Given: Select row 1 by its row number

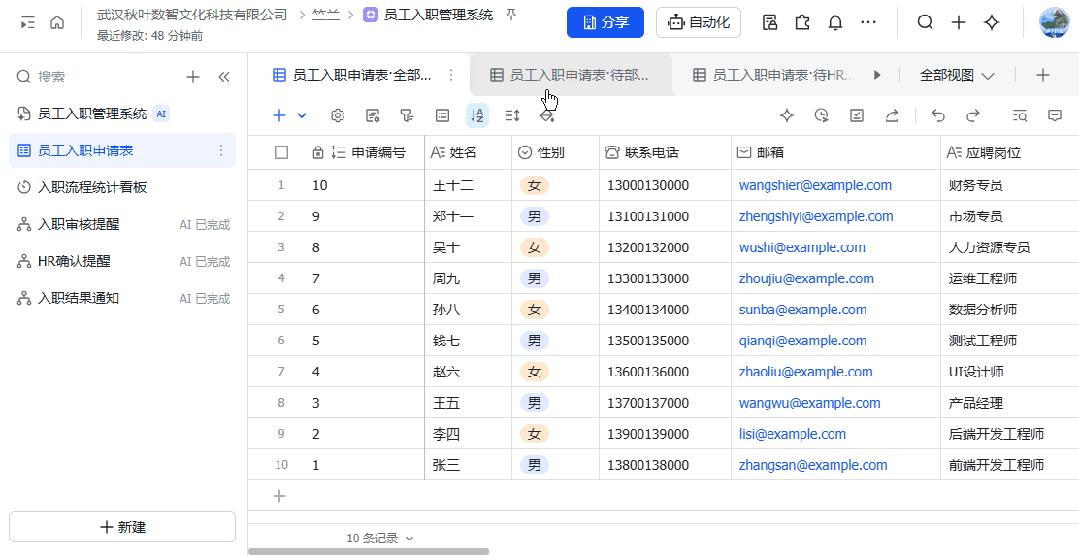Looking at the screenshot, I should (281, 185).
